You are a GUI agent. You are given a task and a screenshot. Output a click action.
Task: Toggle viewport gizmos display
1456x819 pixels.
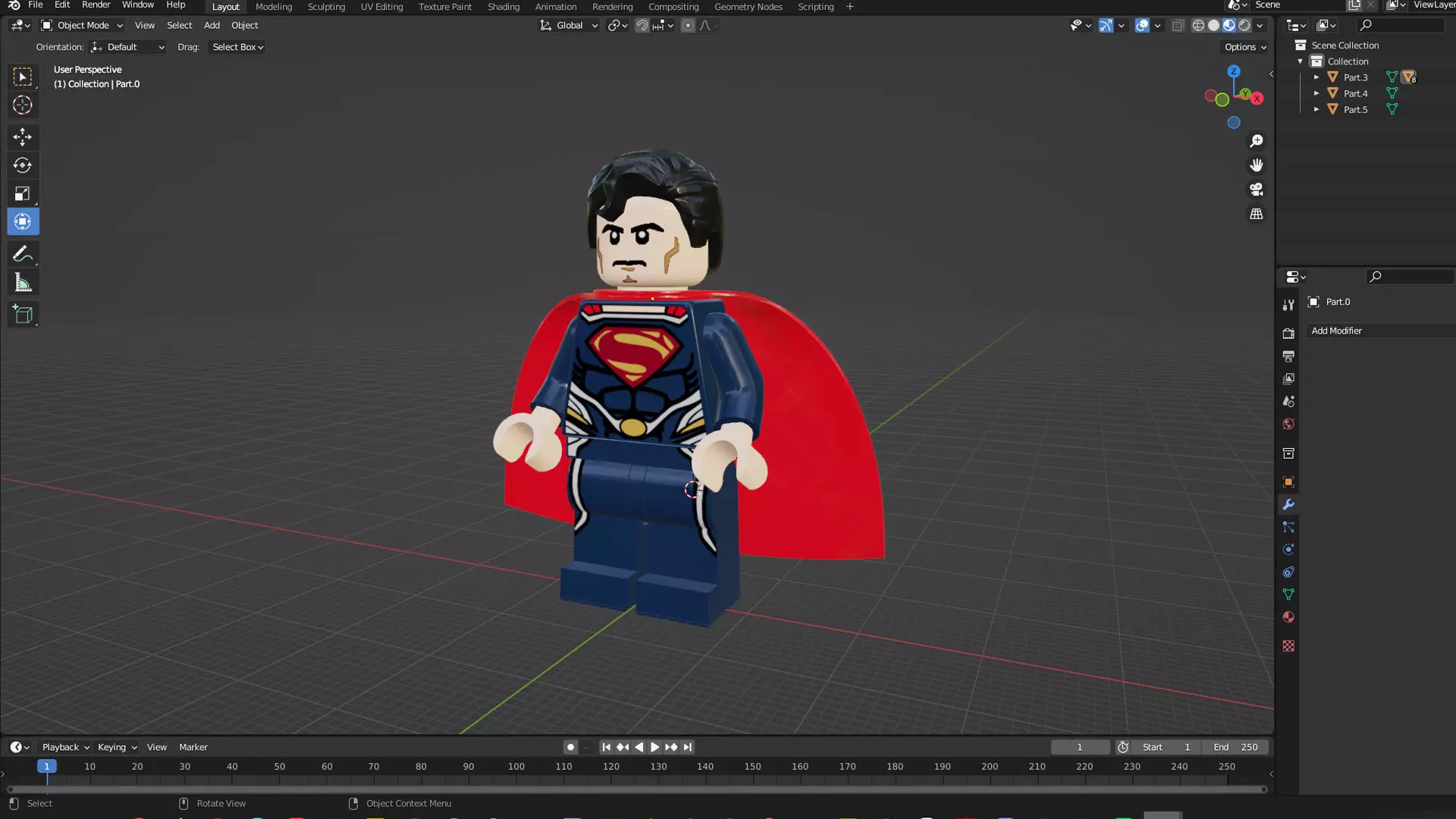[1106, 26]
